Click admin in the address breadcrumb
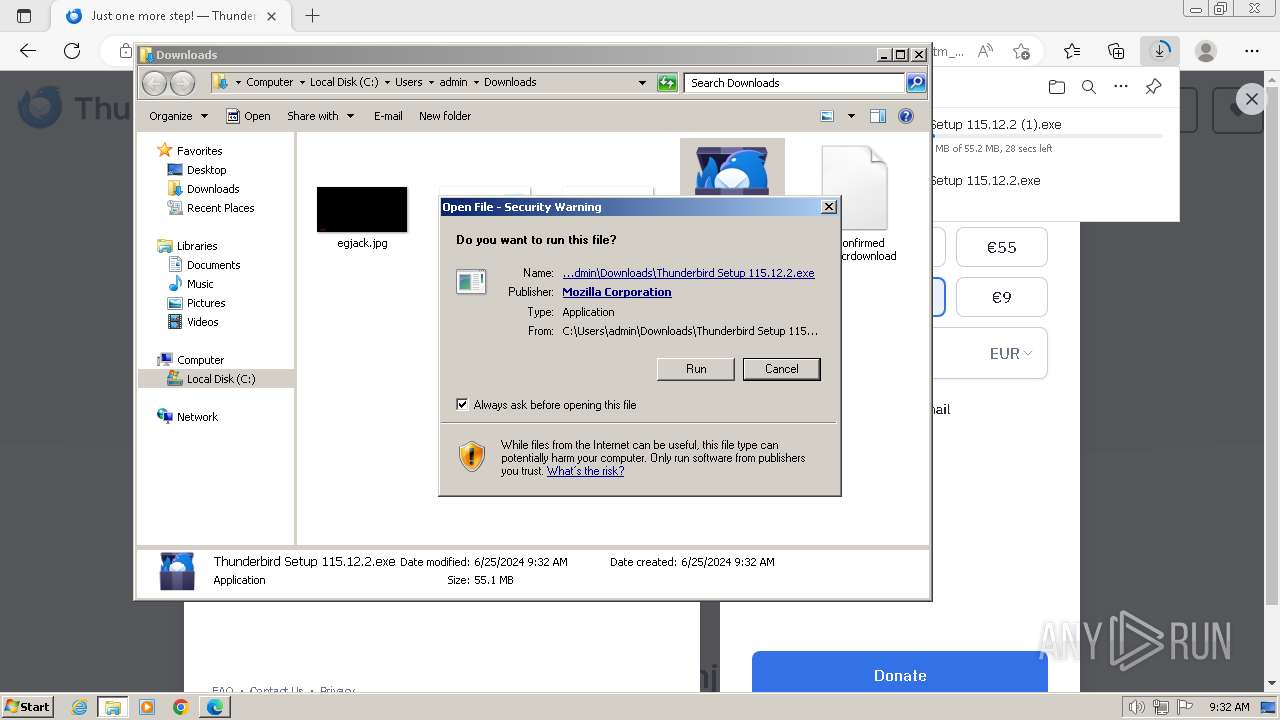 [x=453, y=83]
